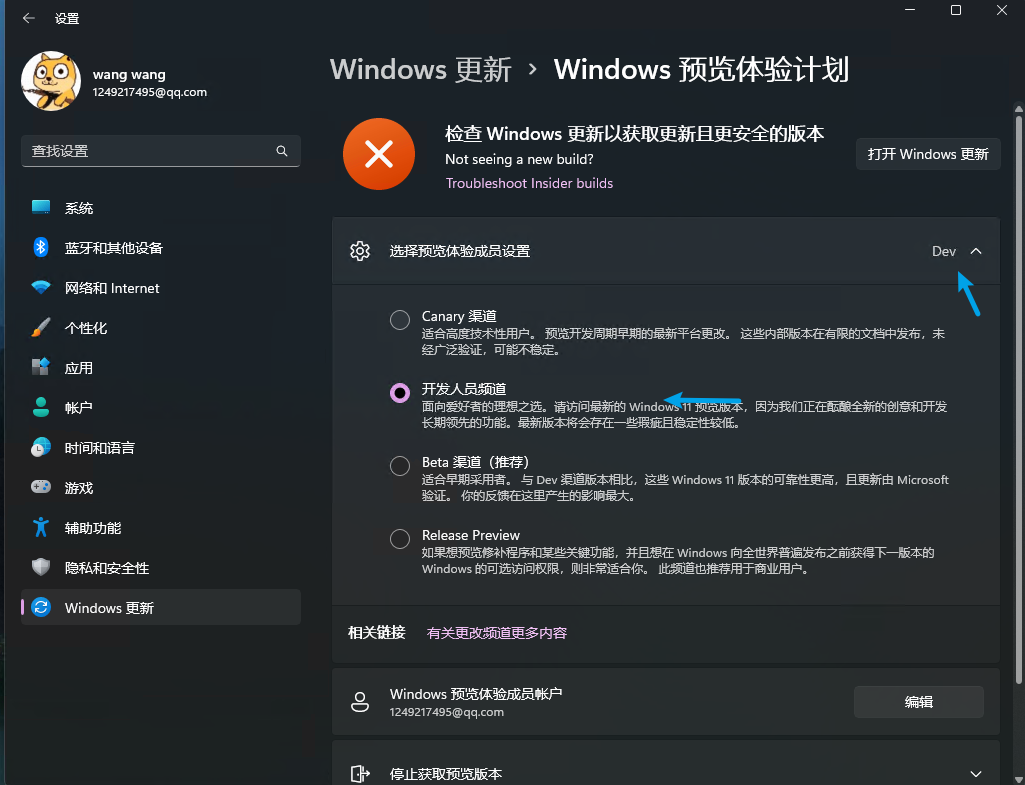Click the wang wang user name
This screenshot has height=785, width=1025.
[x=129, y=75]
